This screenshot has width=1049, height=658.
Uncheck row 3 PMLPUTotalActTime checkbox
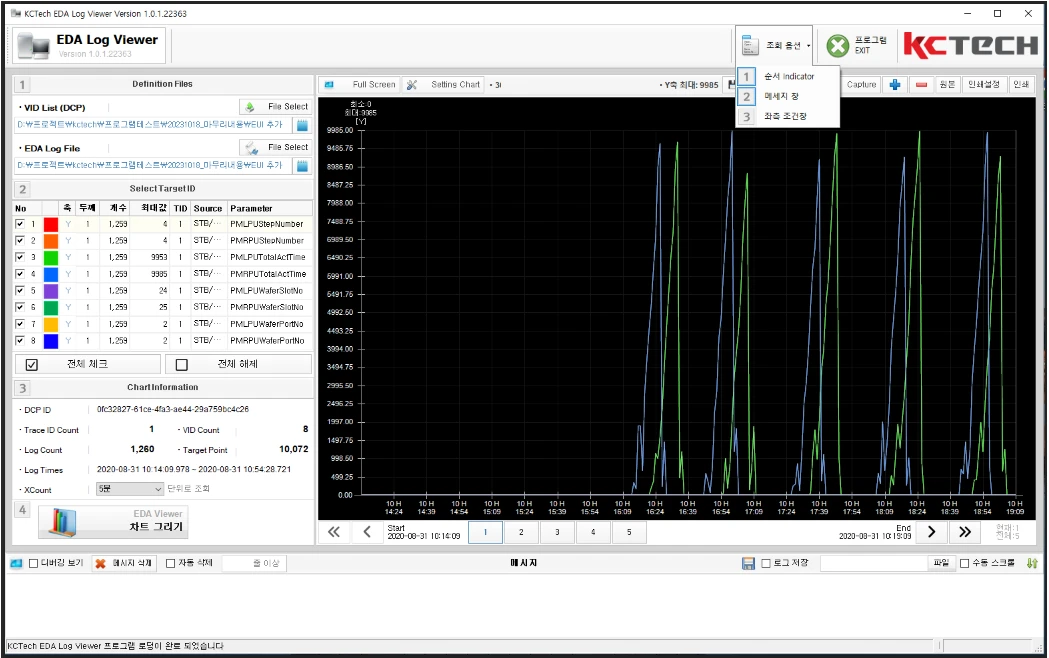pyautogui.click(x=20, y=257)
